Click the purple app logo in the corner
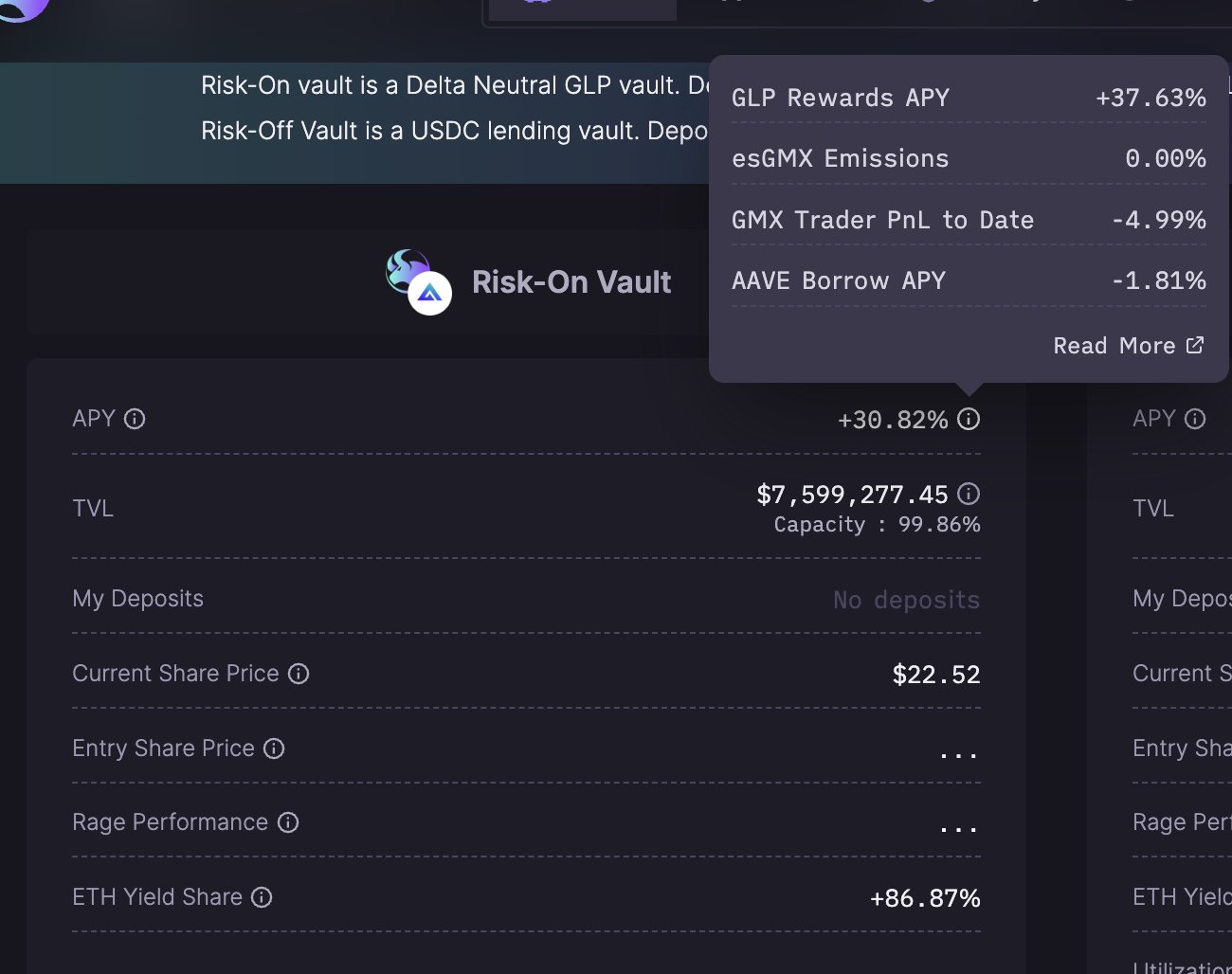This screenshot has height=974, width=1232. (x=23, y=8)
